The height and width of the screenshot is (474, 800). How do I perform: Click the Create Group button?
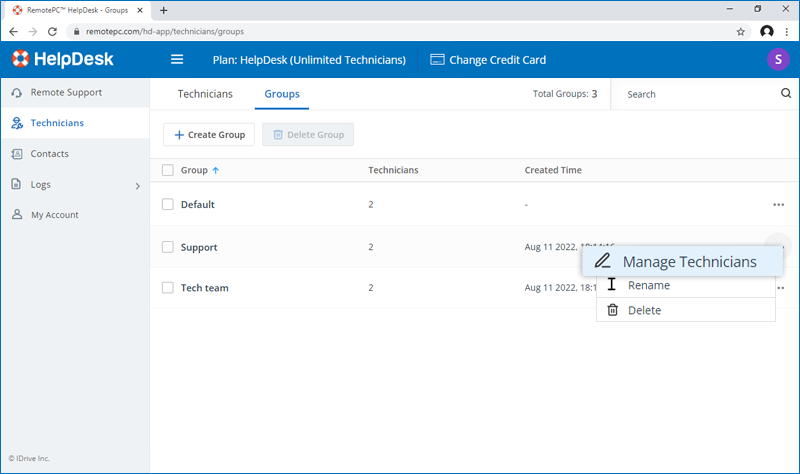click(209, 135)
